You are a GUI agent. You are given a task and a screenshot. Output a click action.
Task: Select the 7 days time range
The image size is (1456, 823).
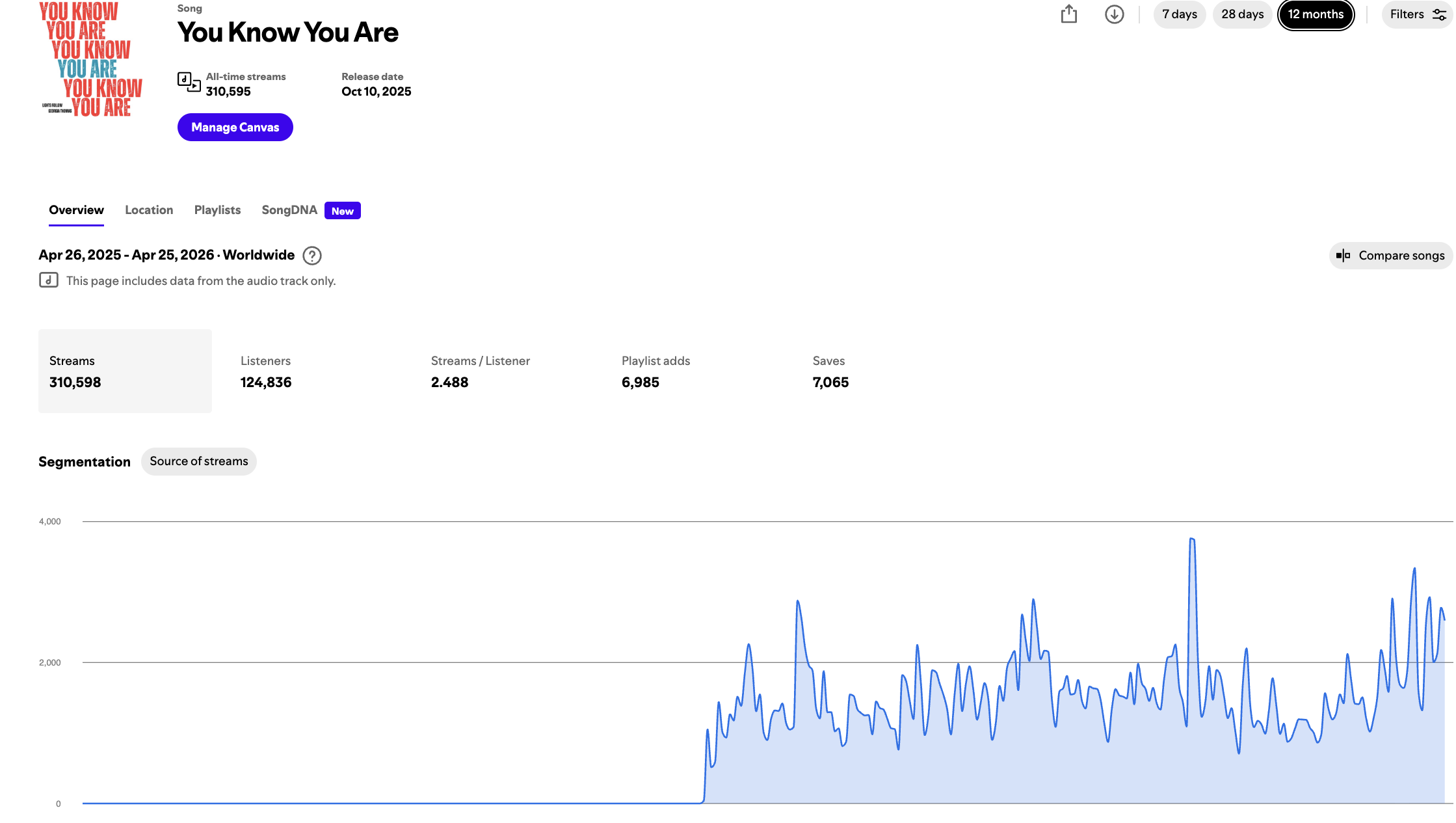(x=1179, y=14)
